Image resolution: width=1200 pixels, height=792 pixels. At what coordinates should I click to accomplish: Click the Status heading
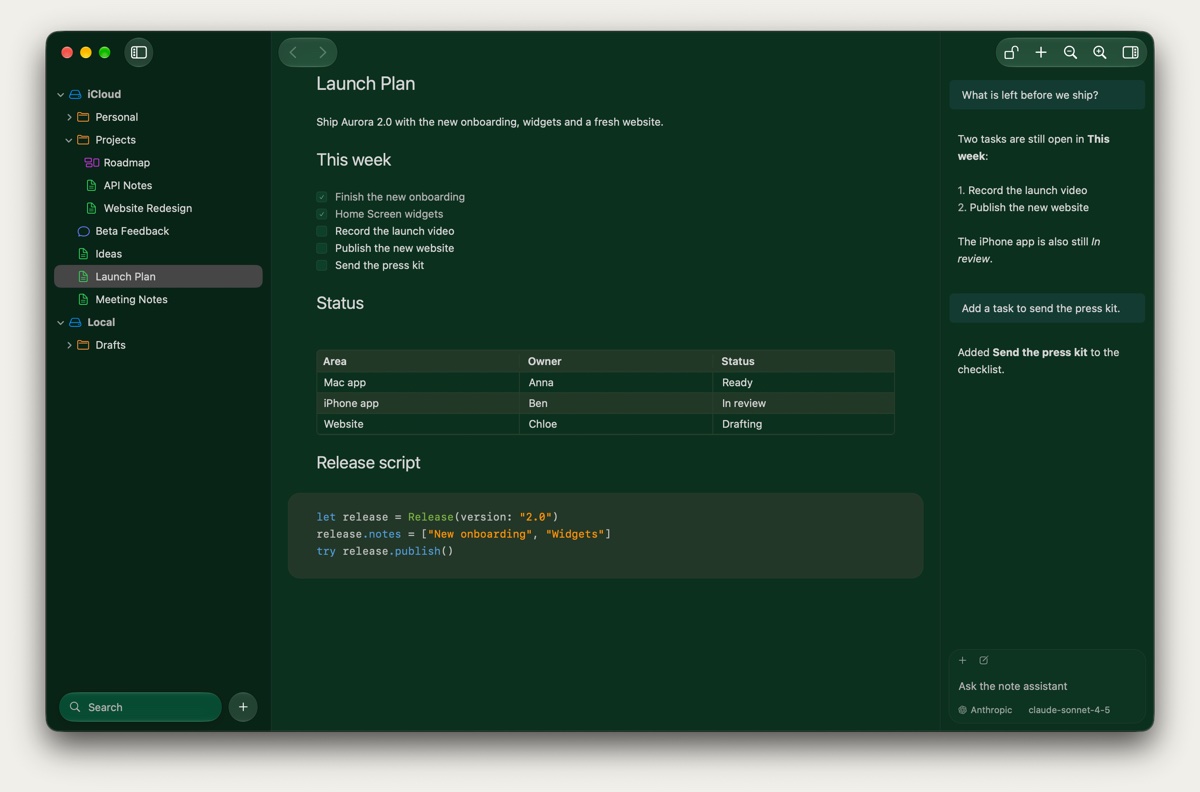coord(340,303)
